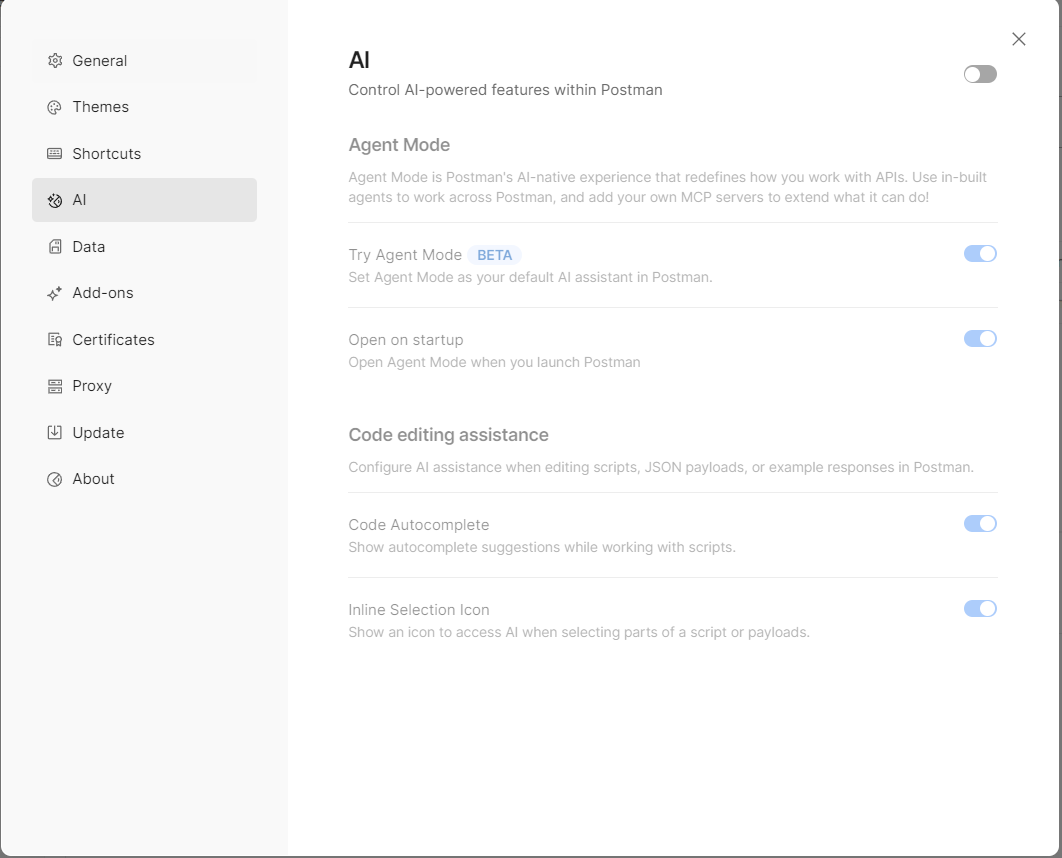The height and width of the screenshot is (858, 1062).
Task: Click the Data storage icon
Action: (x=55, y=246)
